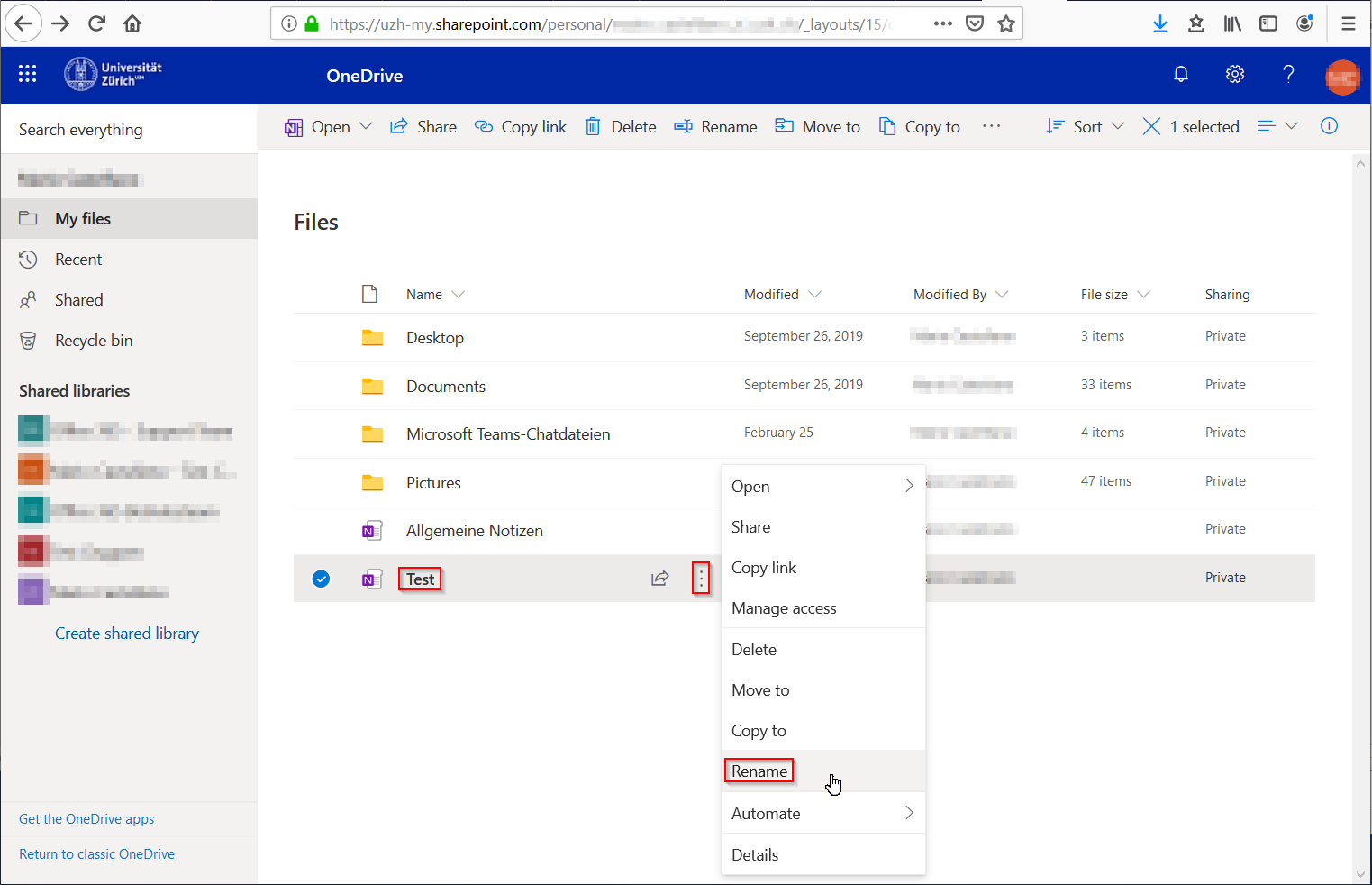
Task: Open the user account avatar
Action: pyautogui.click(x=1342, y=77)
